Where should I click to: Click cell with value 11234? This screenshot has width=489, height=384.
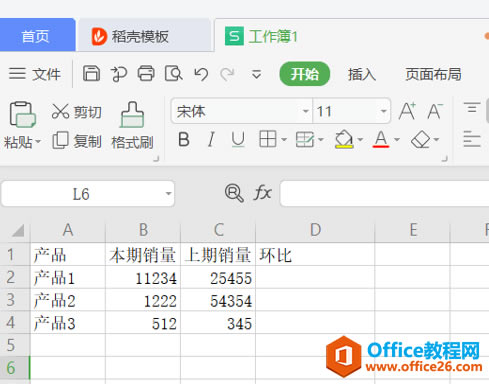[x=143, y=277]
